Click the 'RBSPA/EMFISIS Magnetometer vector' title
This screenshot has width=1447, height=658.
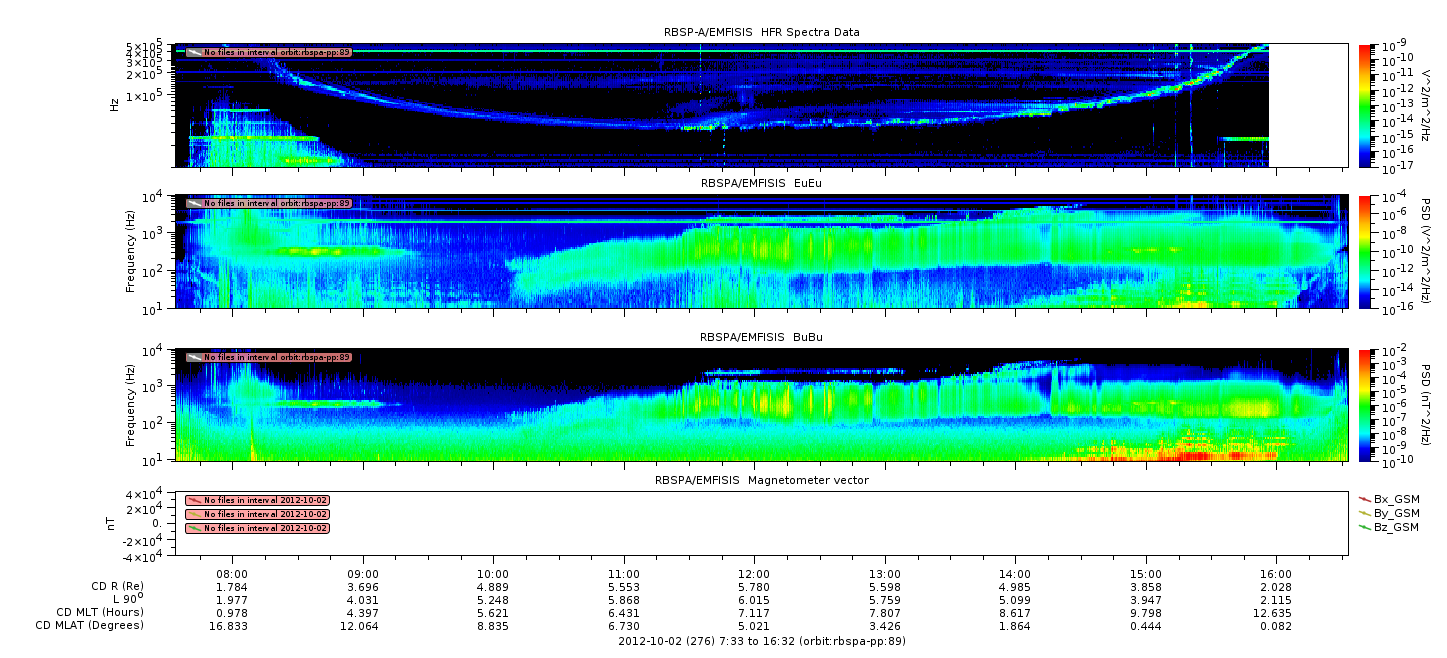pyautogui.click(x=761, y=480)
